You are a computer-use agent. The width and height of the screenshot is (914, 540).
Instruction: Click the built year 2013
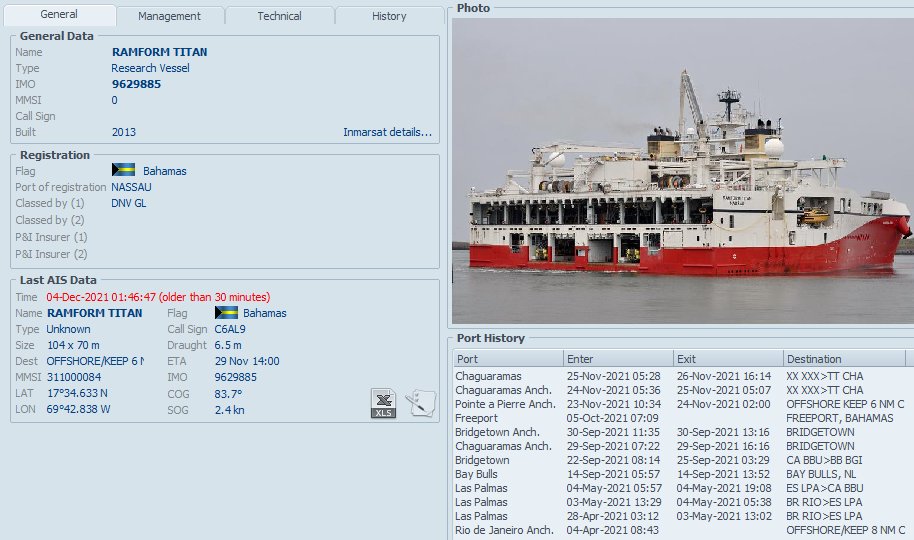coord(124,132)
